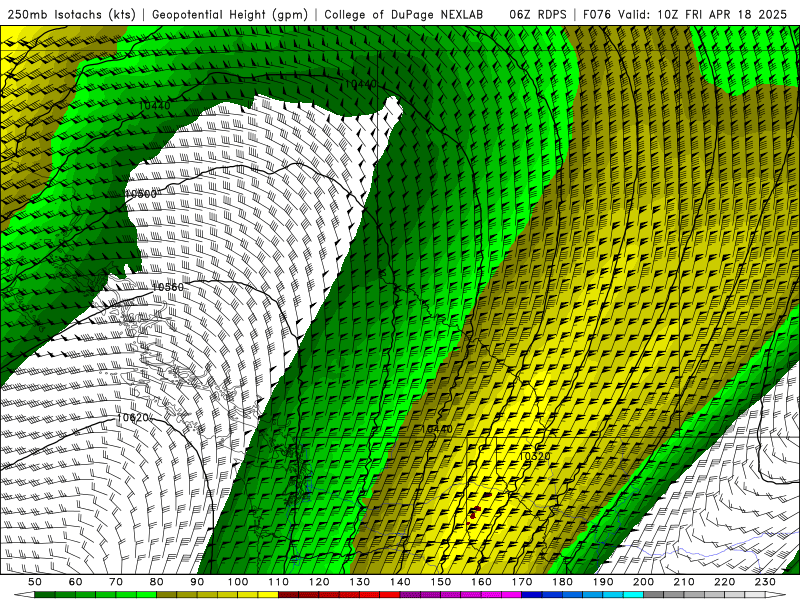The width and height of the screenshot is (800, 600).
Task: Click the "06Z RDPS" model run label
Action: [537, 14]
